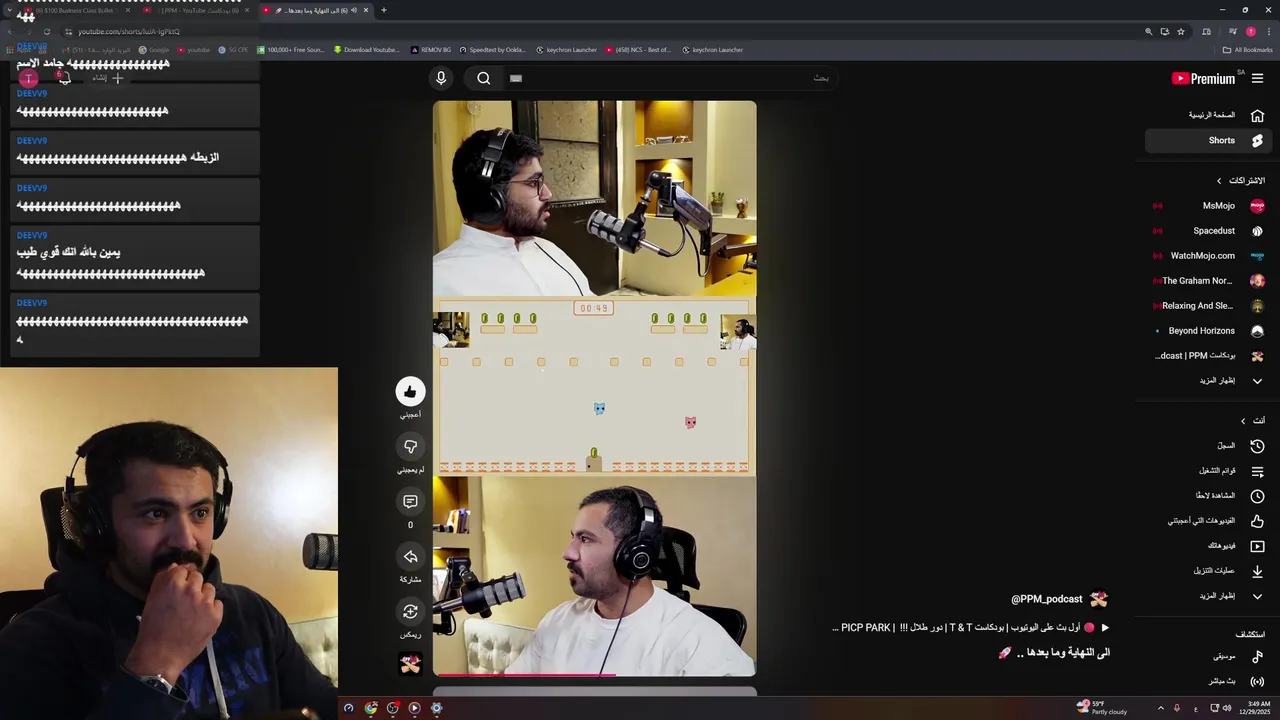Focus the YouTube search field
Screen dimensions: 1280x720
click(670, 78)
